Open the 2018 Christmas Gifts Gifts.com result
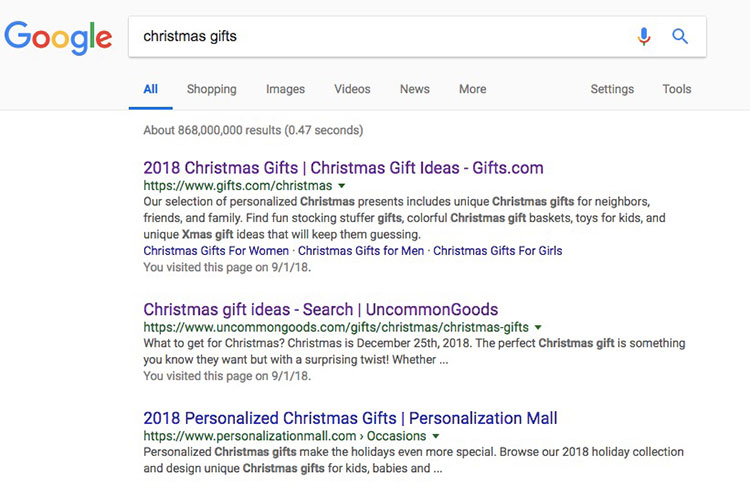The height and width of the screenshot is (487, 750). (x=343, y=168)
